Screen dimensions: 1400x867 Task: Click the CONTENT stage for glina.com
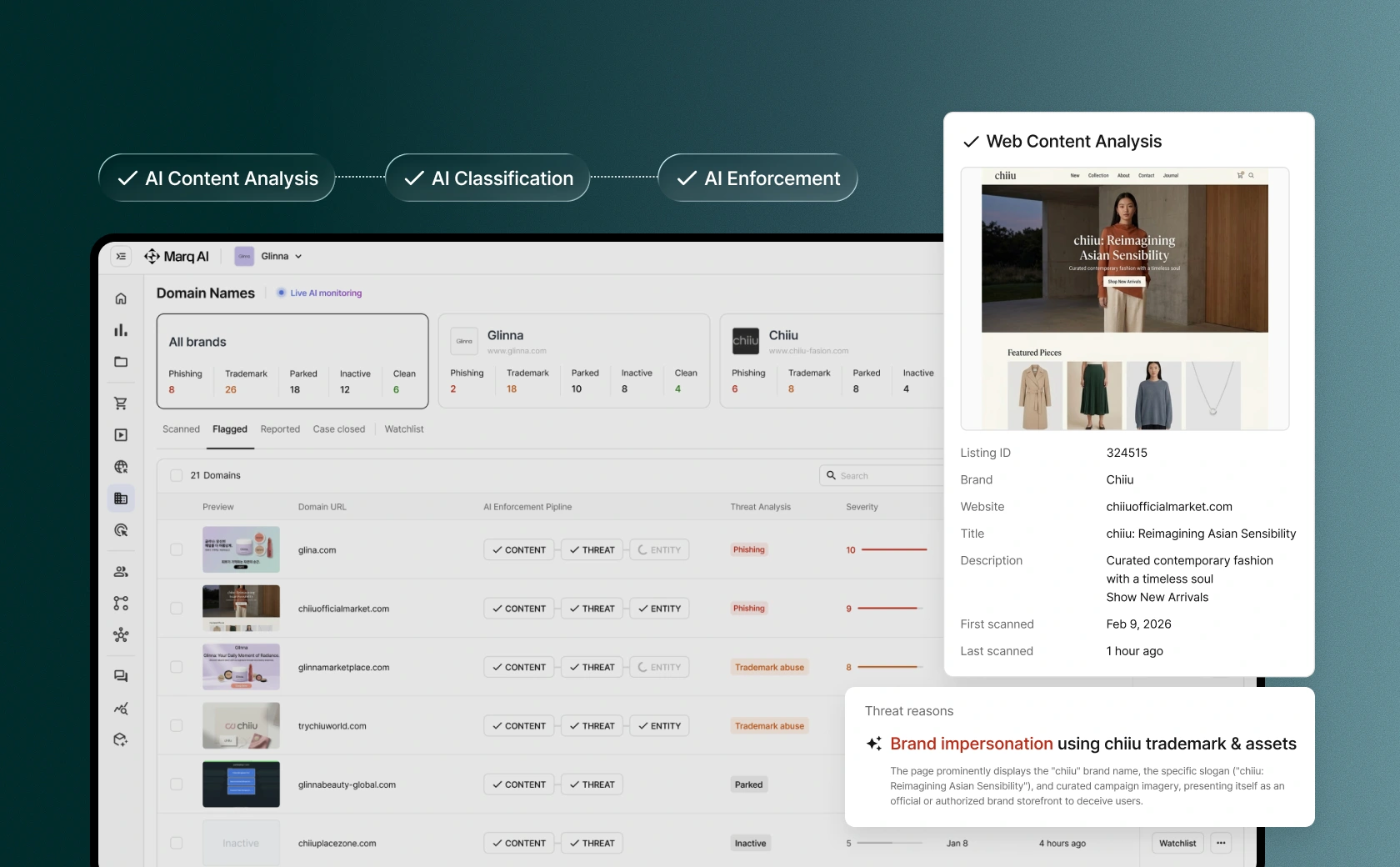(x=518, y=550)
